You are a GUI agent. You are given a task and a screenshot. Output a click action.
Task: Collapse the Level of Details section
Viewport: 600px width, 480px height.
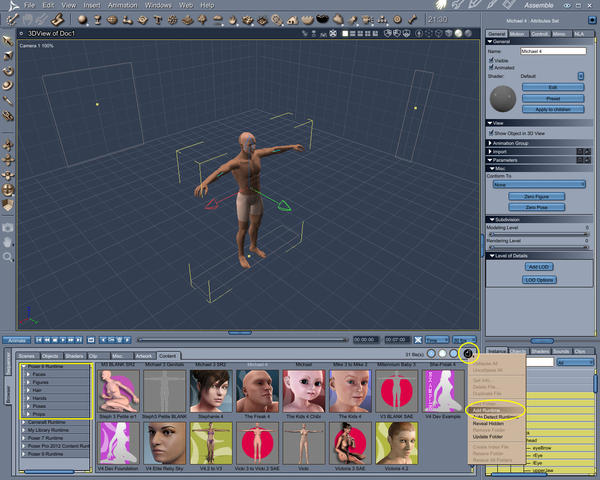[x=492, y=256]
